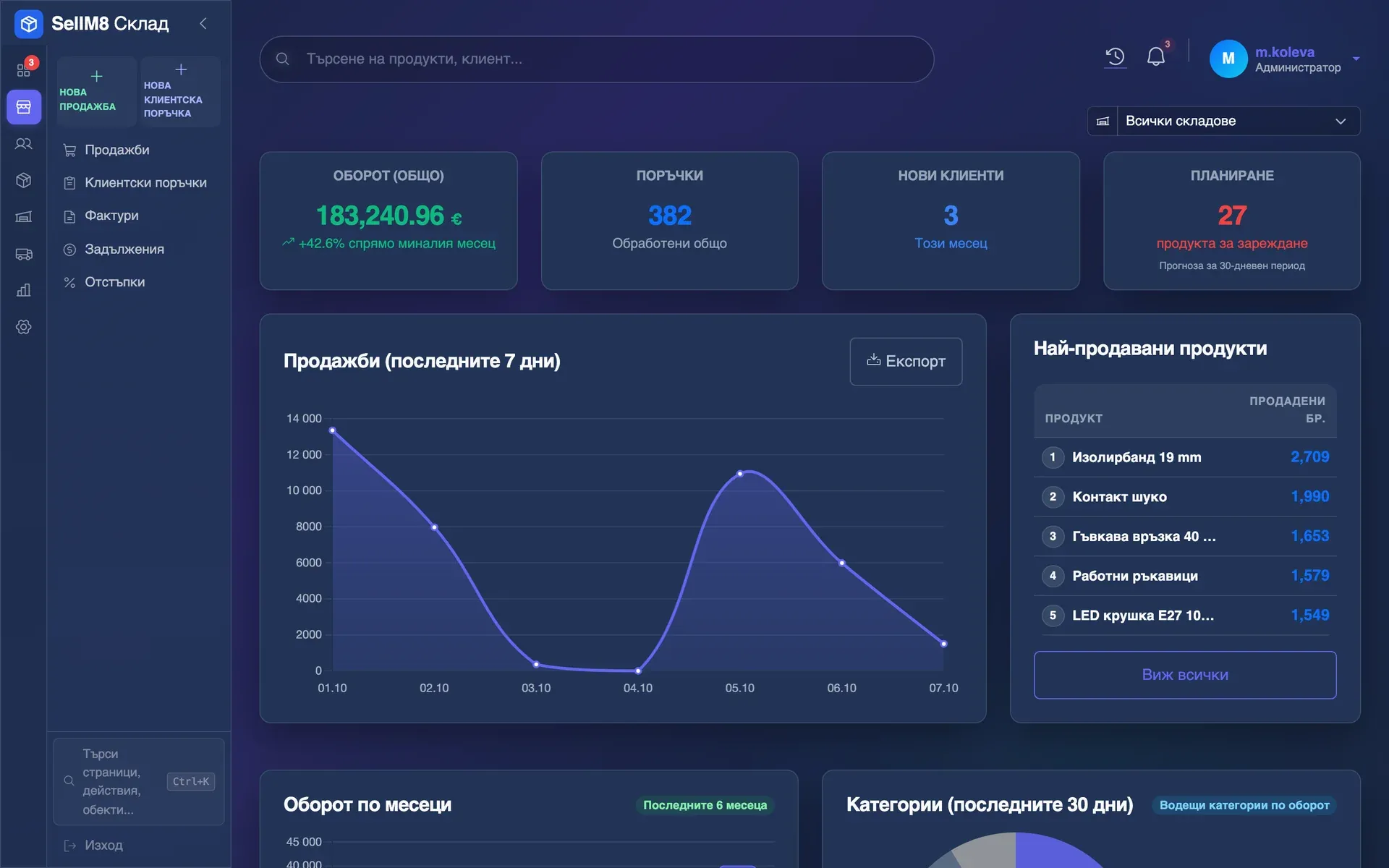The image size is (1389, 868).
Task: Open the history clock icon
Action: pyautogui.click(x=1115, y=57)
